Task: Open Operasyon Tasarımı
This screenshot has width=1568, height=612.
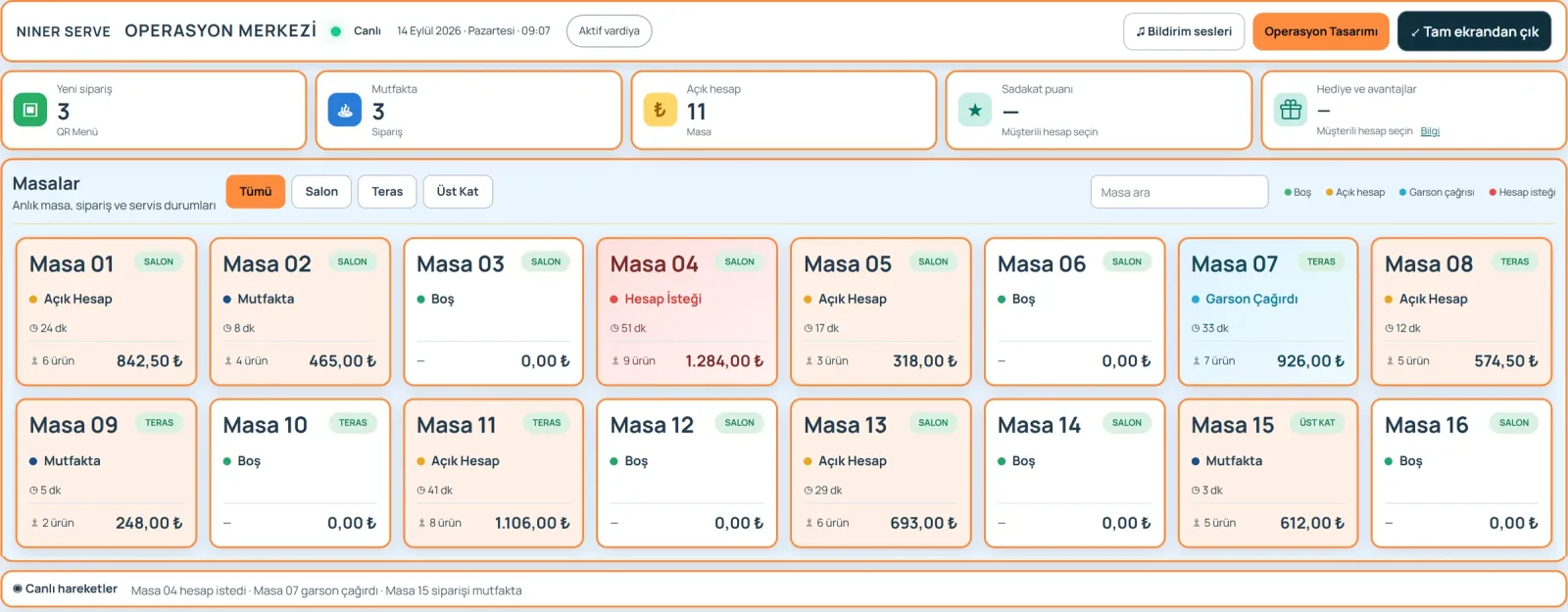Action: point(1321,31)
